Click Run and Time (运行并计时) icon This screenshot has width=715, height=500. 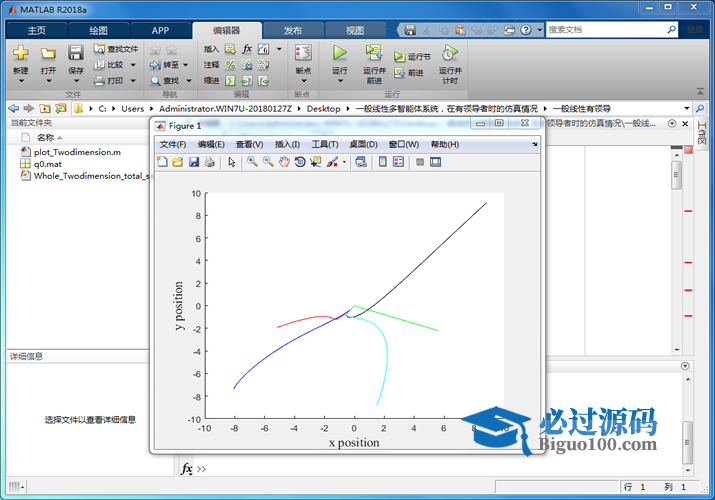point(450,53)
